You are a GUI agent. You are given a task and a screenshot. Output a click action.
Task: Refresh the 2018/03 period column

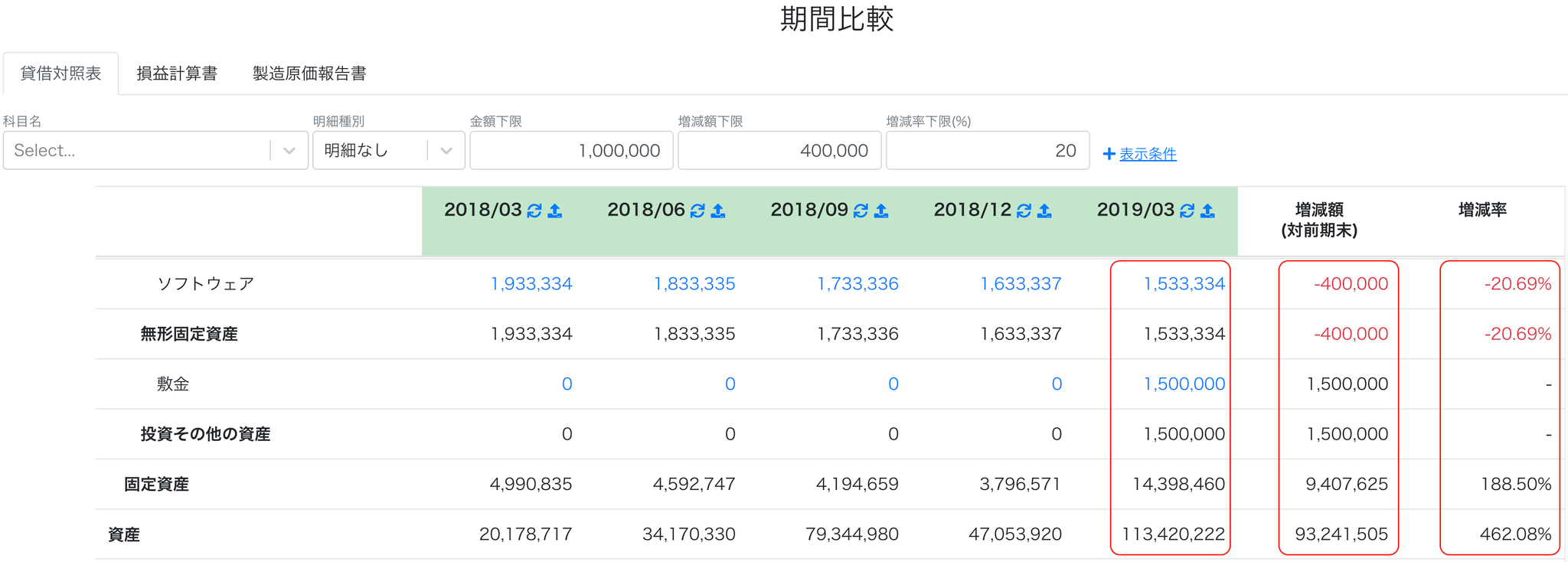(x=534, y=211)
